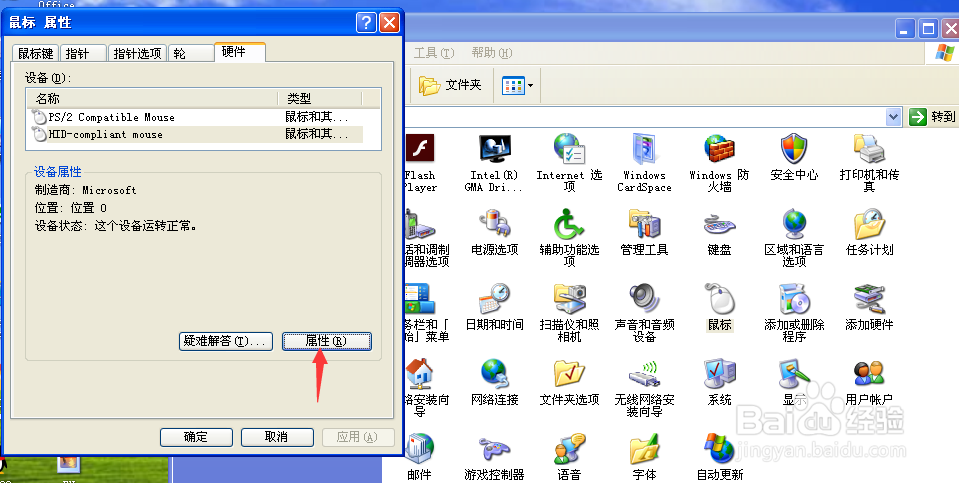959x483 pixels.
Task: Open 管理工具 icon
Action: (x=644, y=224)
